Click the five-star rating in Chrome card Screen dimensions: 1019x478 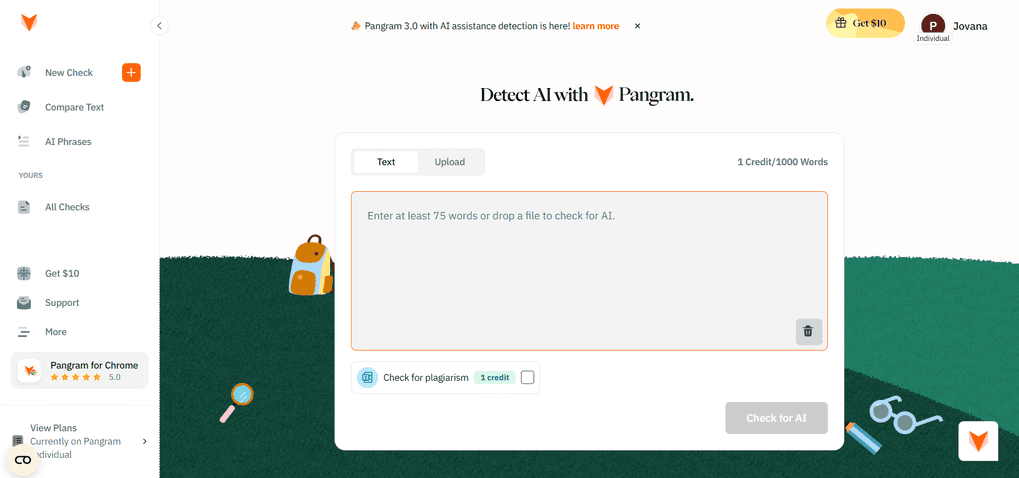[75, 377]
